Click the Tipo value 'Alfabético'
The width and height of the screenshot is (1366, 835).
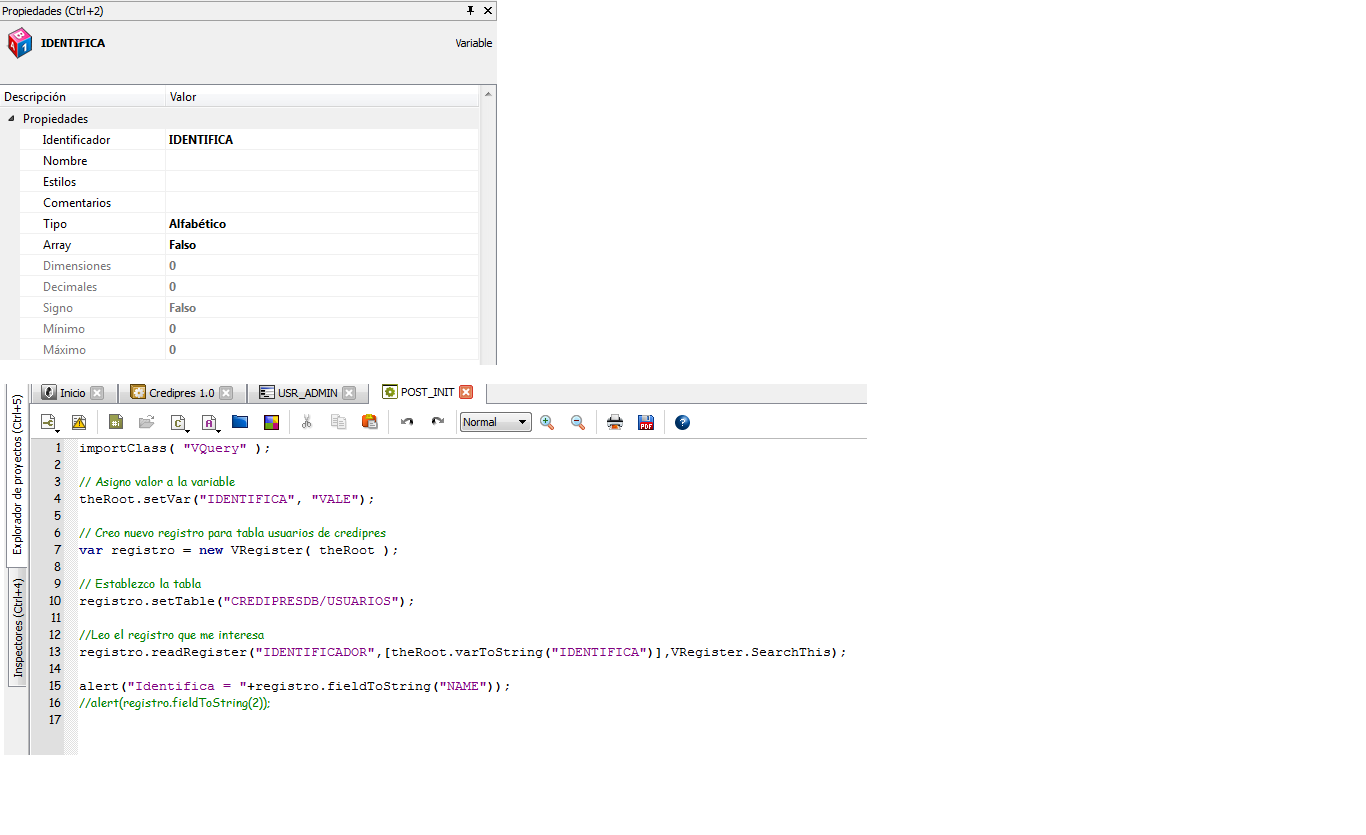click(198, 224)
